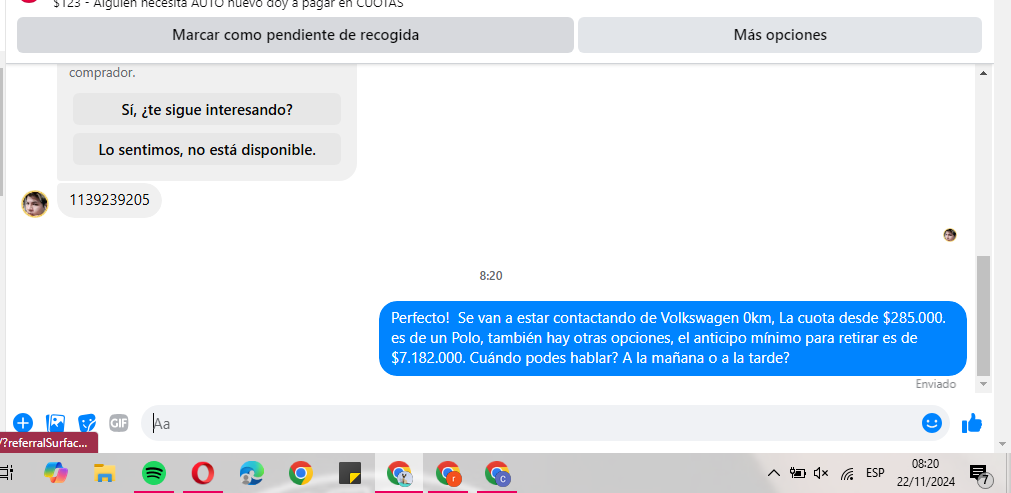Open the GIF picker icon
The image size is (1011, 493).
click(x=119, y=423)
